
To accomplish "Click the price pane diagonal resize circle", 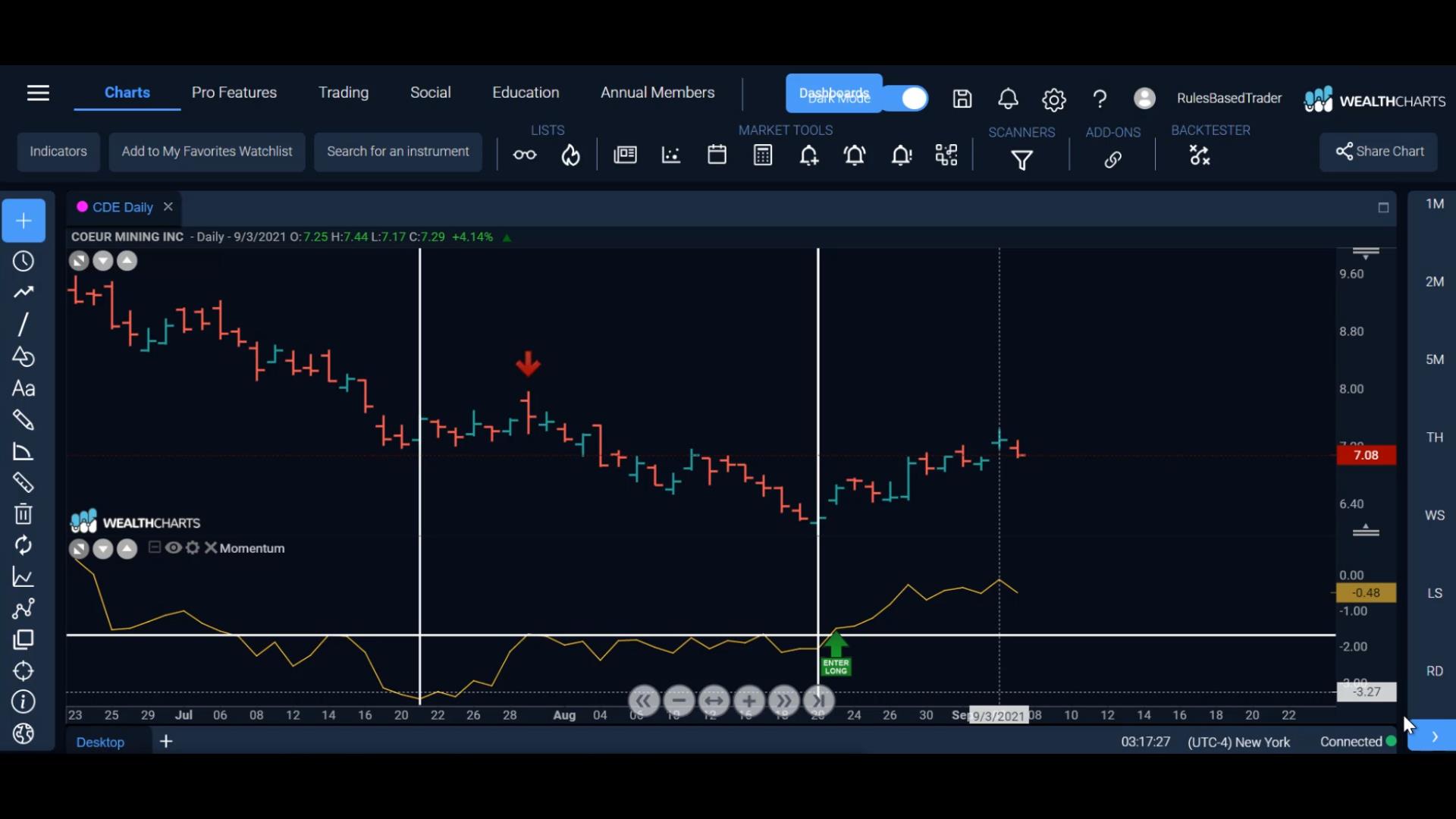I will (x=79, y=261).
